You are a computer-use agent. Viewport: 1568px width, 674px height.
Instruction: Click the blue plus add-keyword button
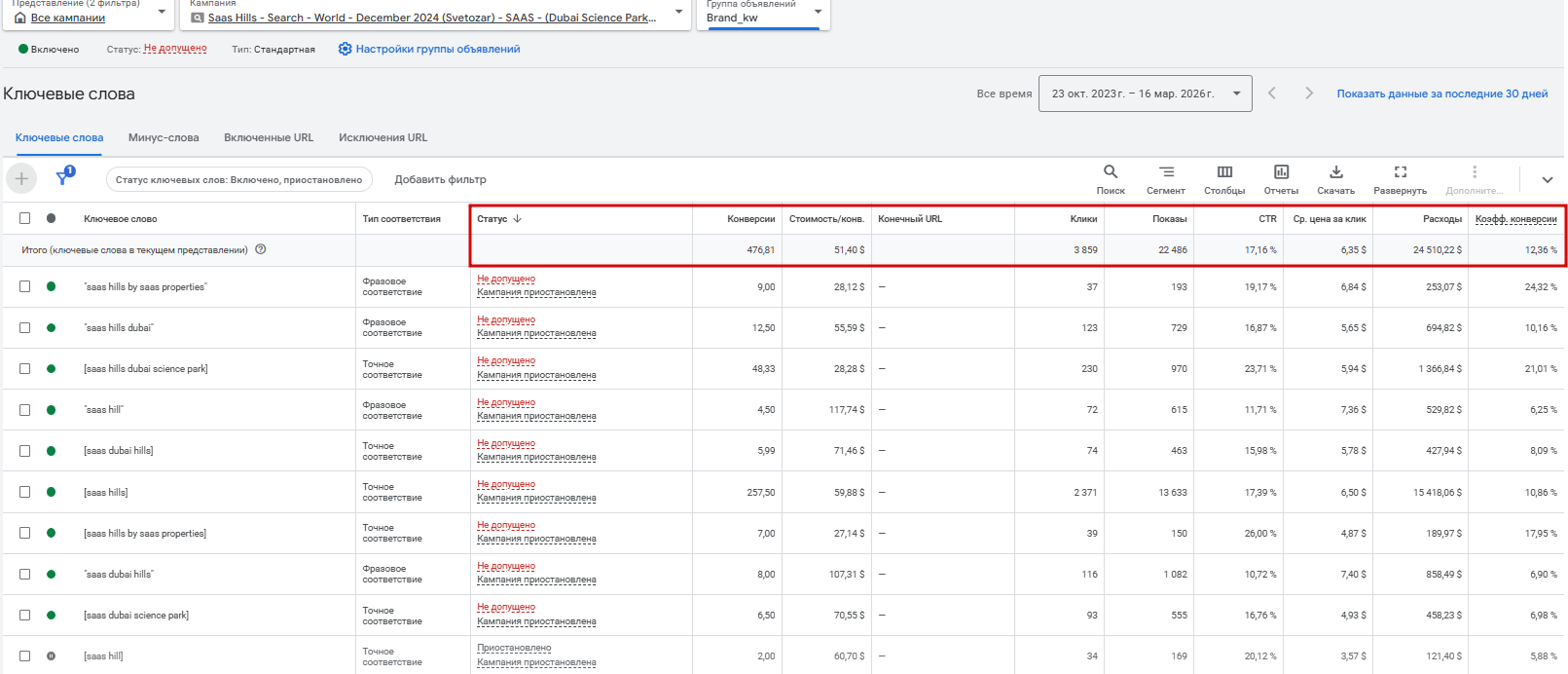(x=21, y=179)
